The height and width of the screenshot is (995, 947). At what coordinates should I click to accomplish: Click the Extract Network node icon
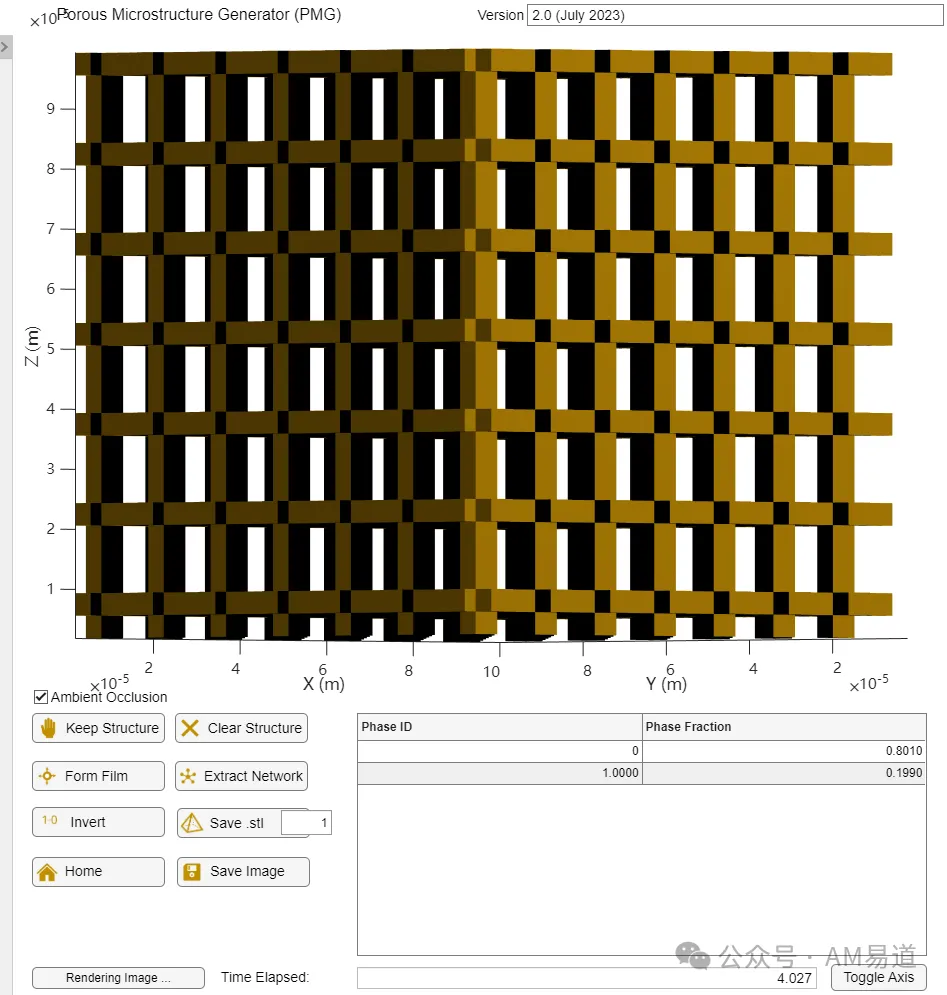click(x=188, y=776)
